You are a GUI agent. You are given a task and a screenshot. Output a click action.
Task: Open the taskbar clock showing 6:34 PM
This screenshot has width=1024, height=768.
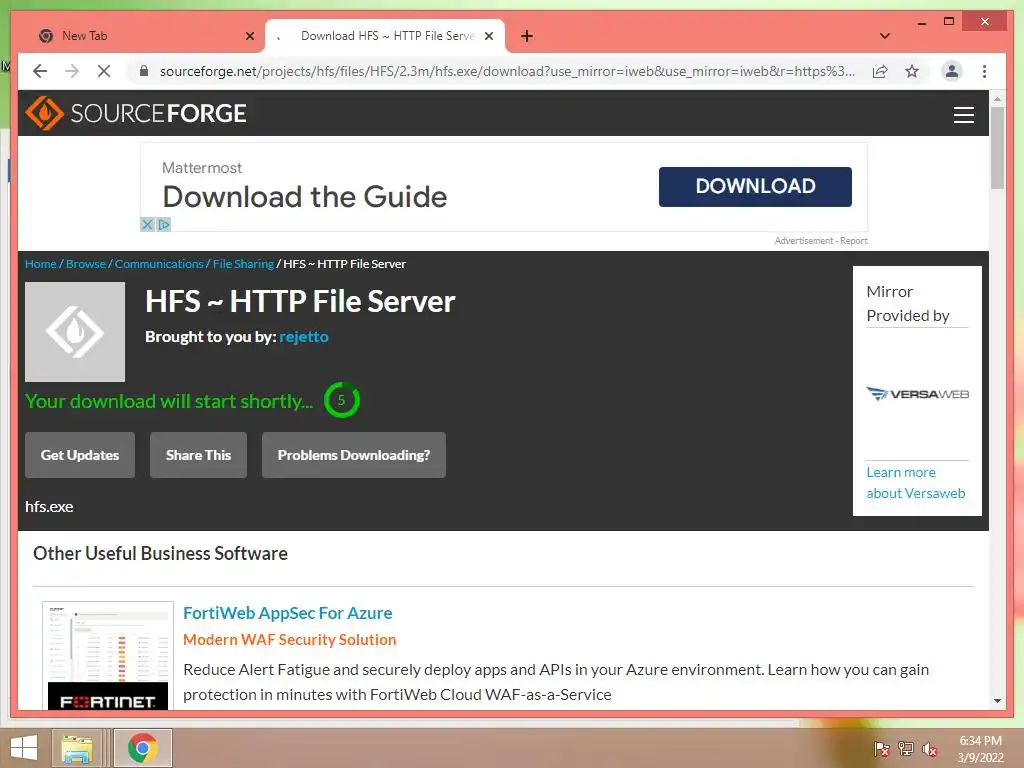[980, 749]
